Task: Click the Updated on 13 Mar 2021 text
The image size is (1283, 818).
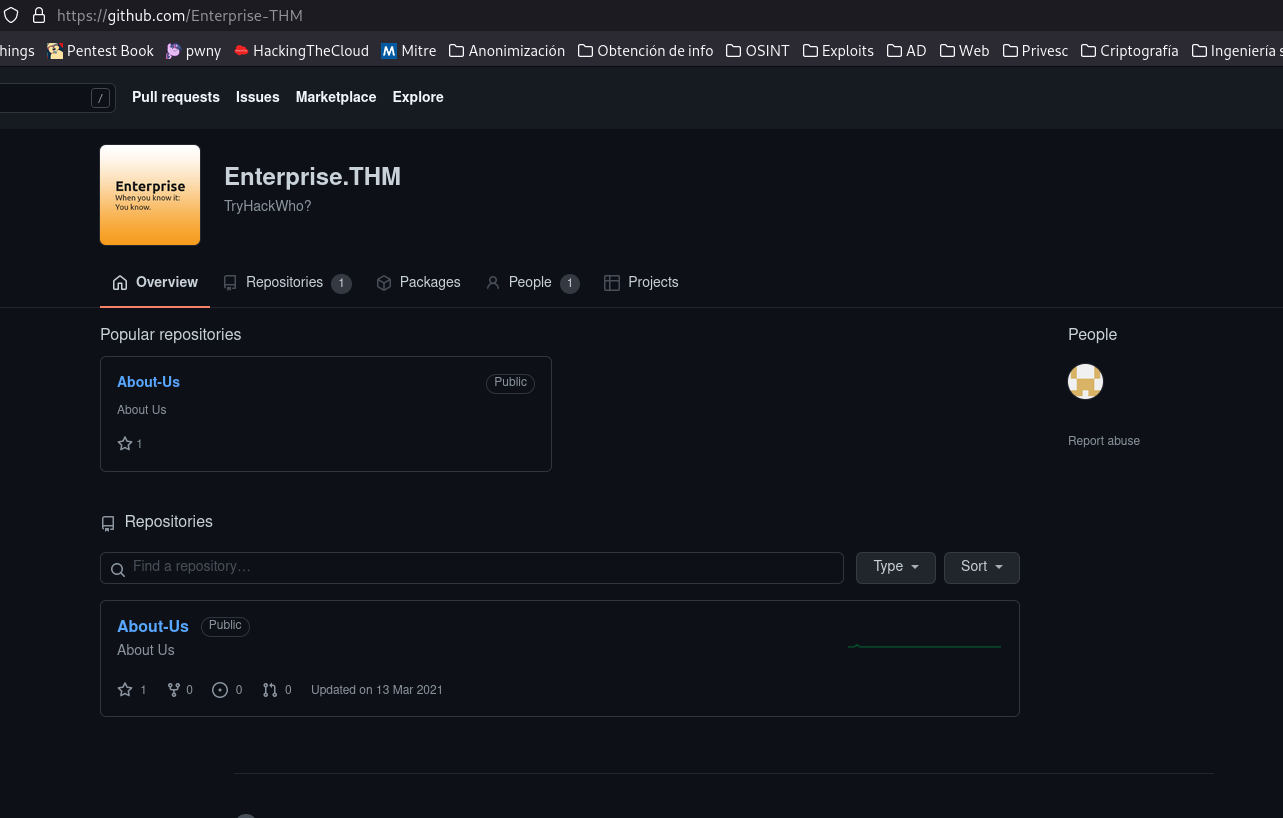Action: tap(377, 690)
